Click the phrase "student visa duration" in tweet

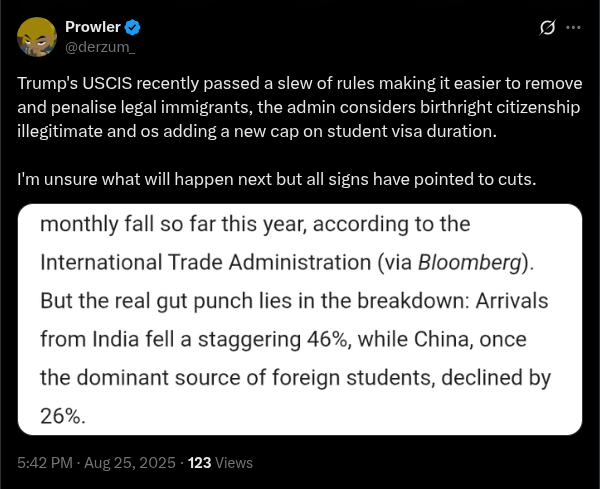click(x=411, y=131)
